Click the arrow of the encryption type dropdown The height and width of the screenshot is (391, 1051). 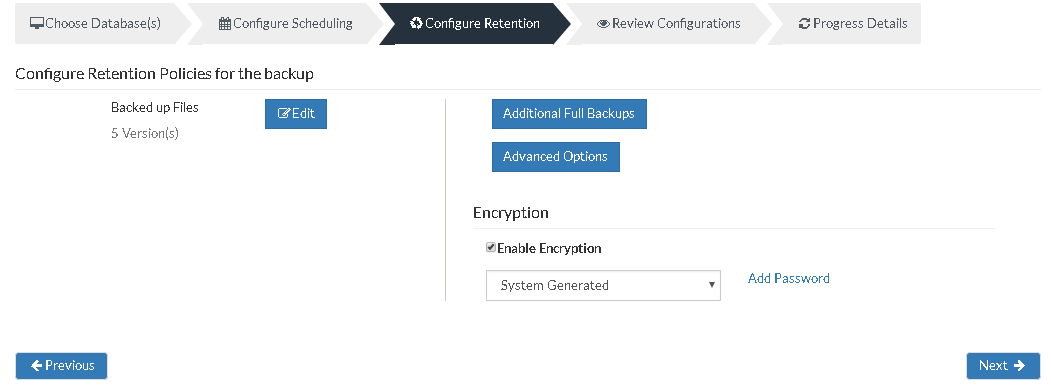(x=712, y=285)
